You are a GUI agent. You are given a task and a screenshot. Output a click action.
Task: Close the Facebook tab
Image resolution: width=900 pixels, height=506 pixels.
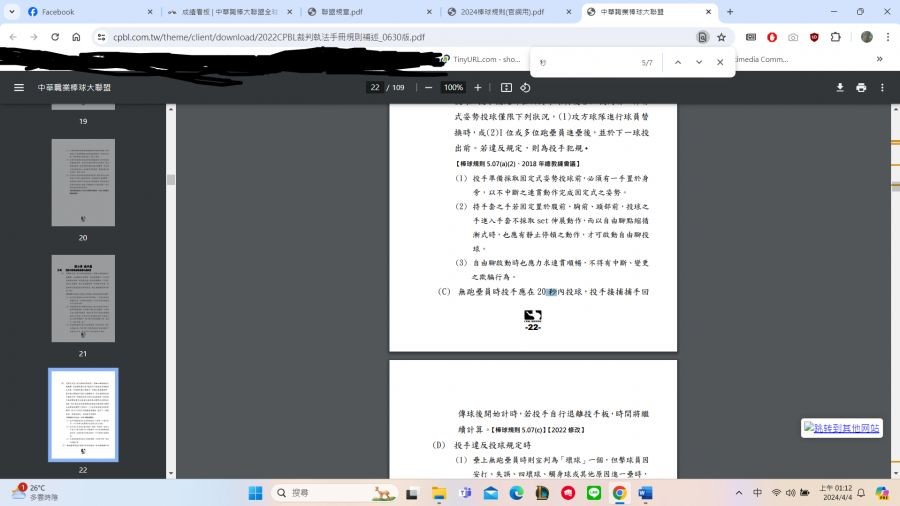150,11
